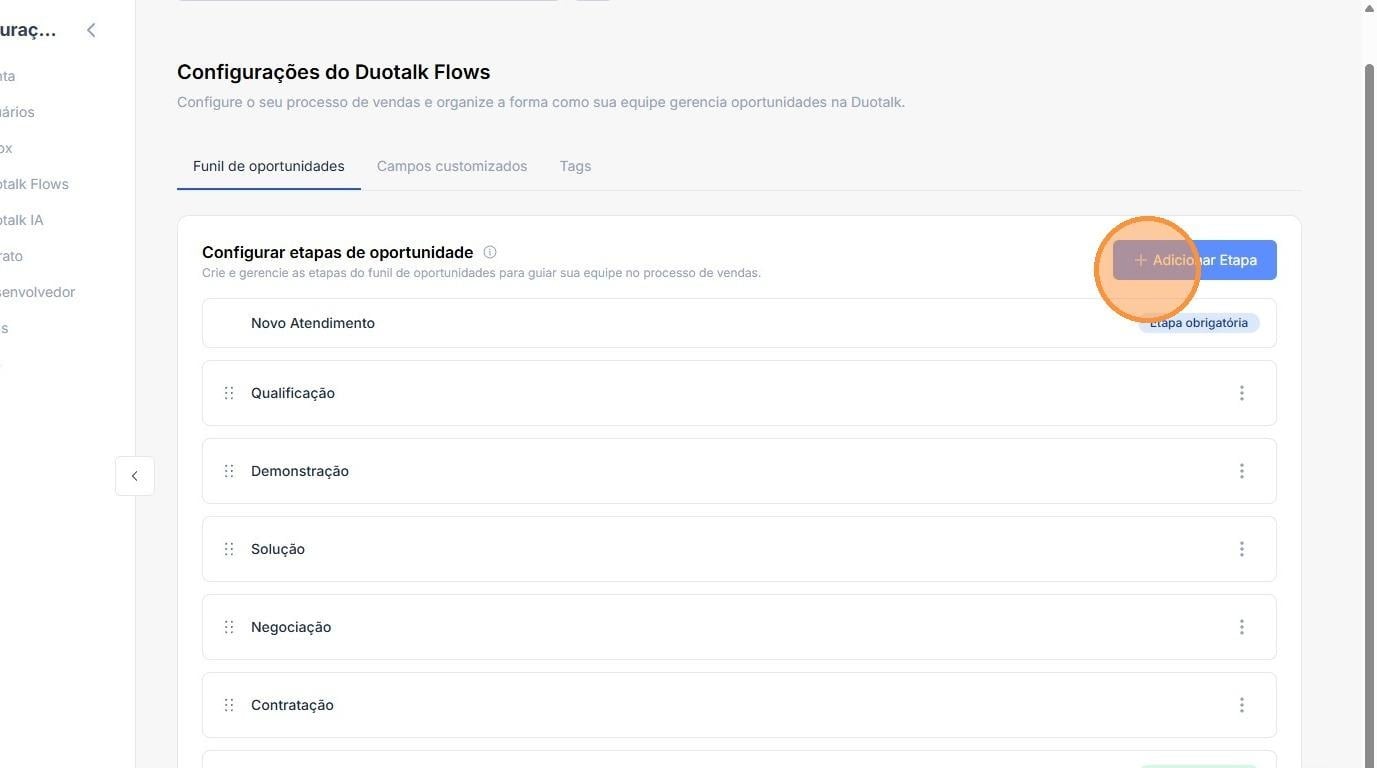Click the Demonstração stage name
This screenshot has height=768, width=1377.
[x=300, y=471]
